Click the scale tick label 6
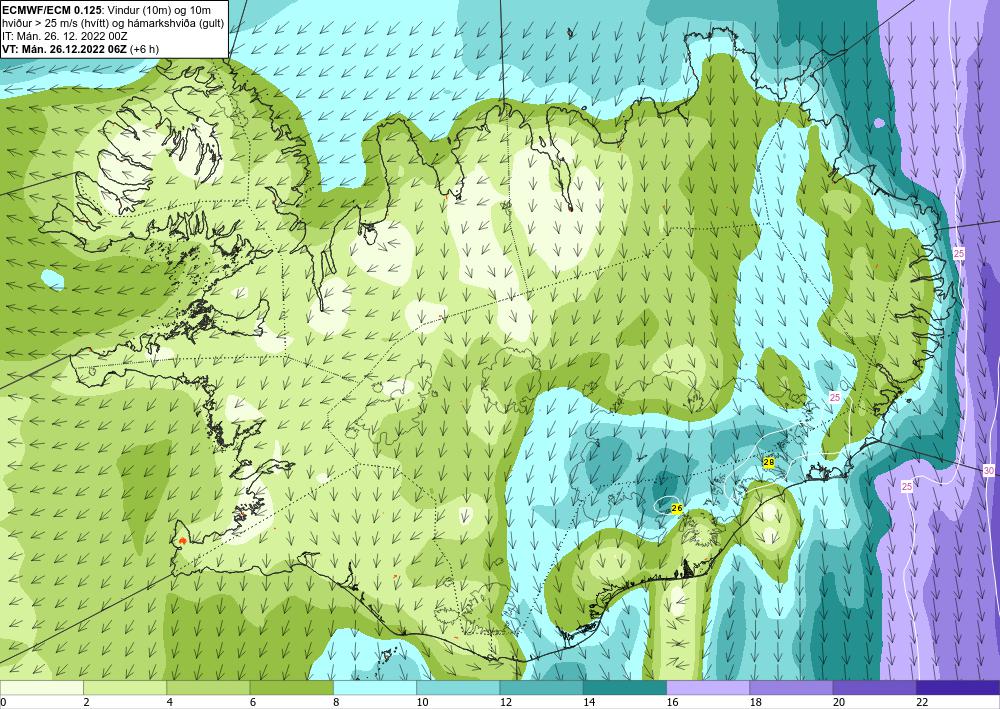Image resolution: width=1000 pixels, height=709 pixels. (x=253, y=702)
